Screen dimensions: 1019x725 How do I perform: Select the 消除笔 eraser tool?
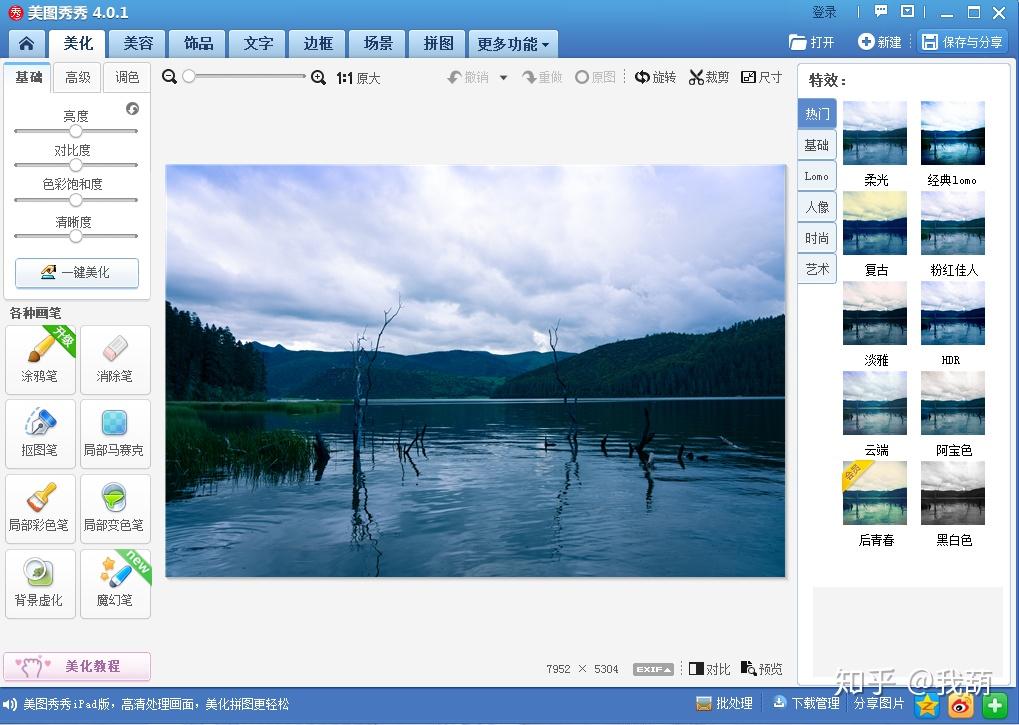[115, 360]
